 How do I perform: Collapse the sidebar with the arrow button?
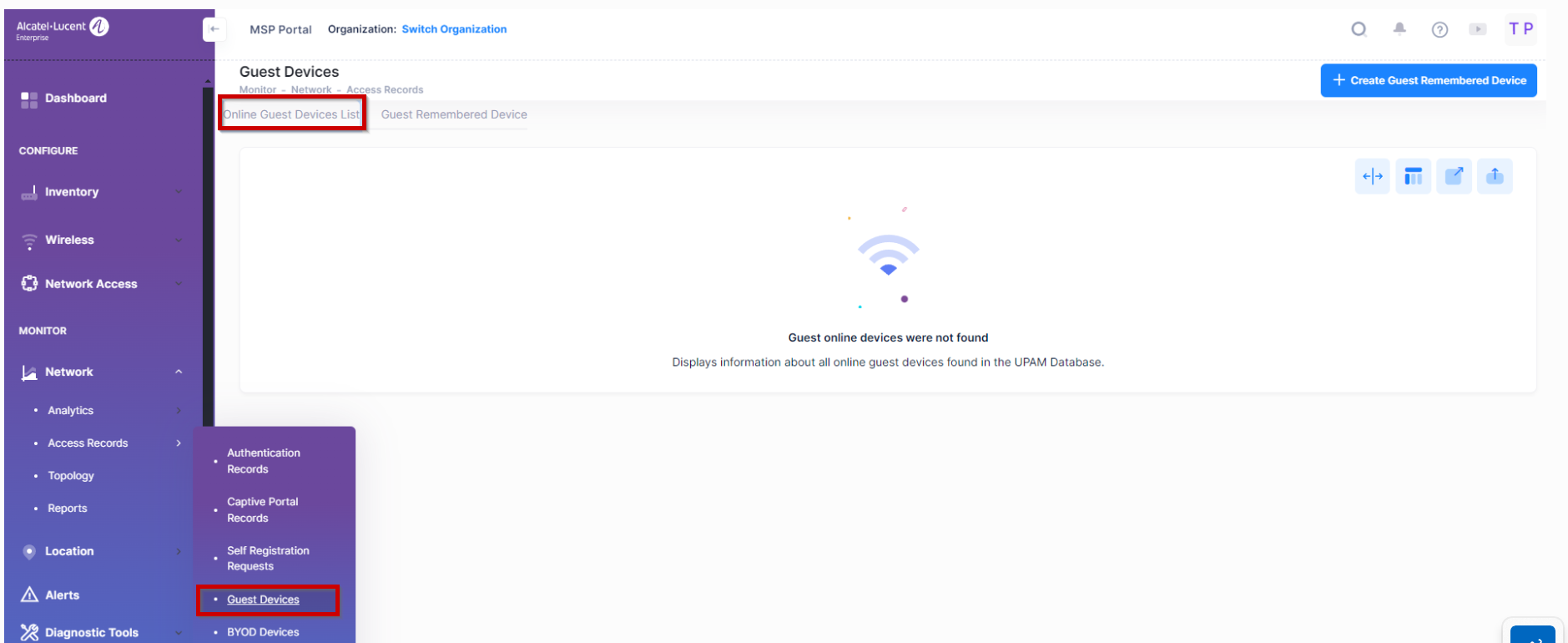click(x=214, y=29)
